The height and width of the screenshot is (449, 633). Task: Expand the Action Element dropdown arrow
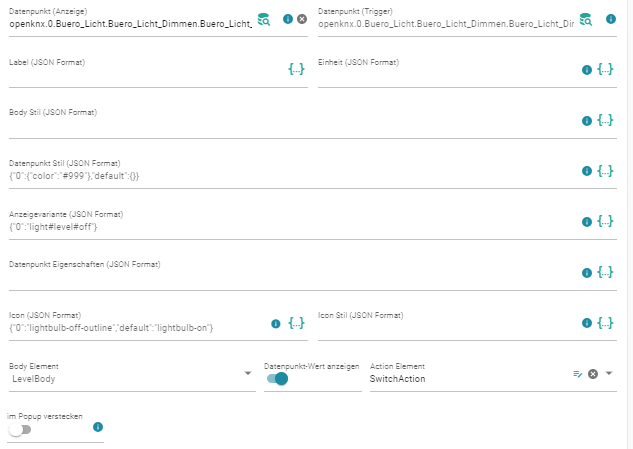coord(609,374)
